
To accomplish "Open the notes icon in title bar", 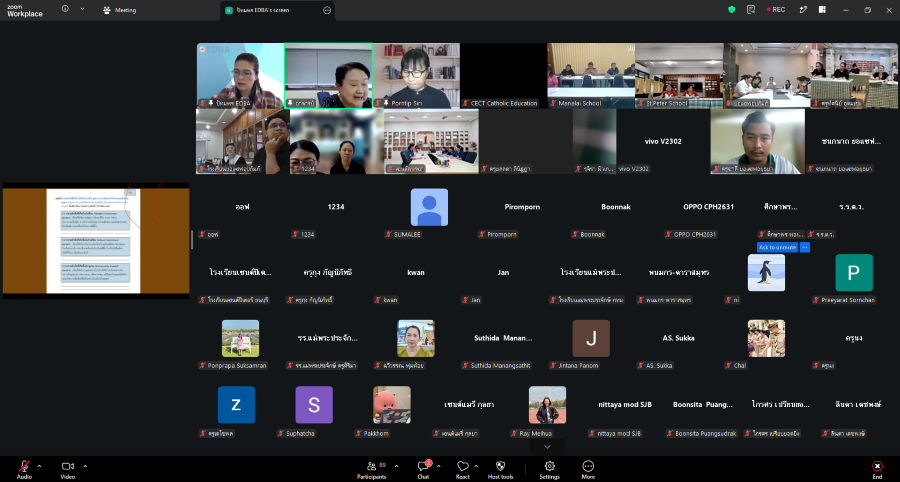I will pyautogui.click(x=751, y=10).
